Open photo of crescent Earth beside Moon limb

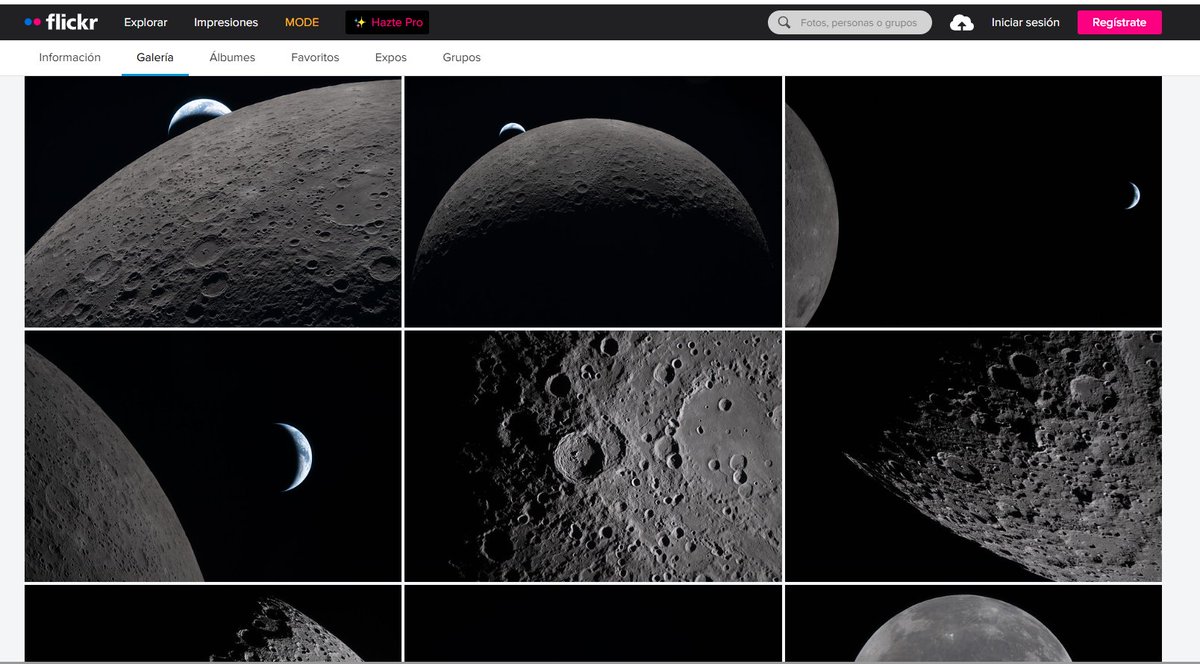pos(213,456)
